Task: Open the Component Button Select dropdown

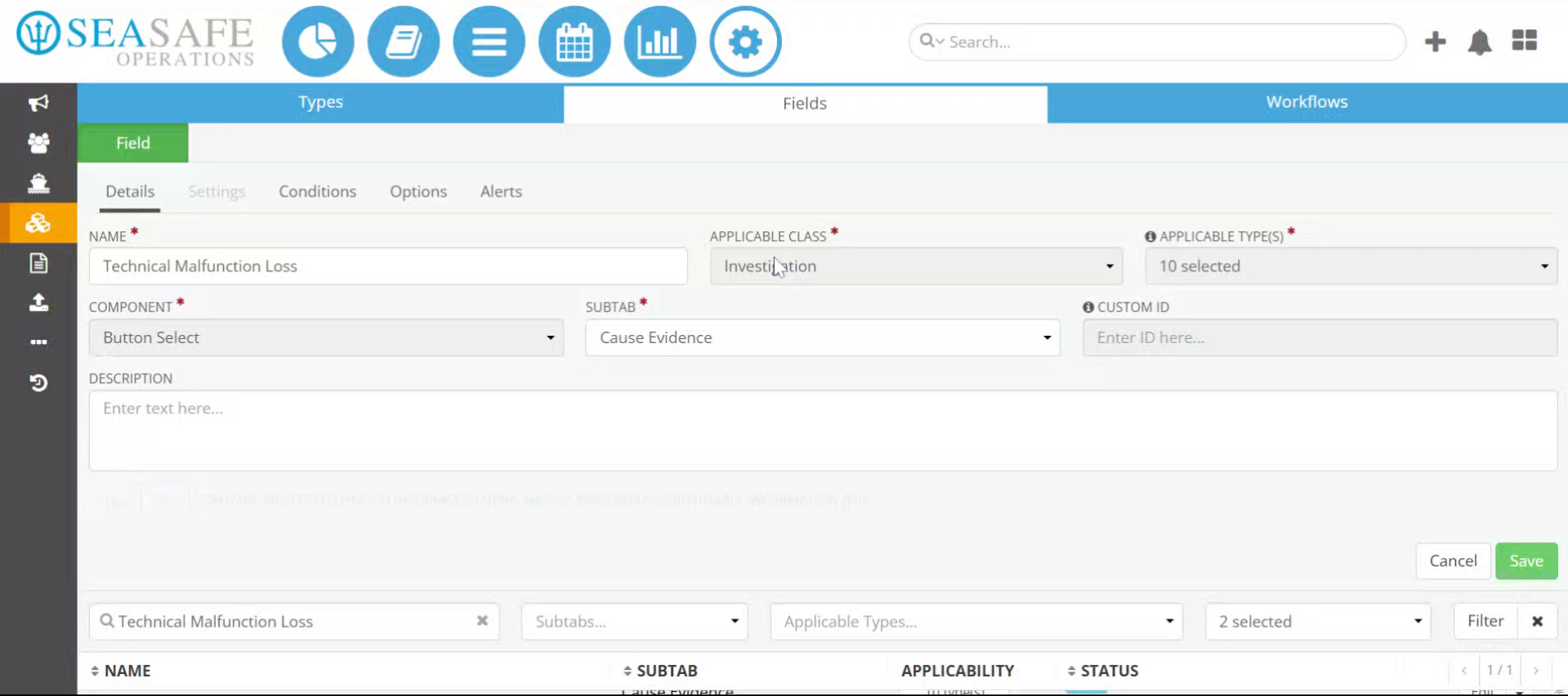Action: pos(326,337)
